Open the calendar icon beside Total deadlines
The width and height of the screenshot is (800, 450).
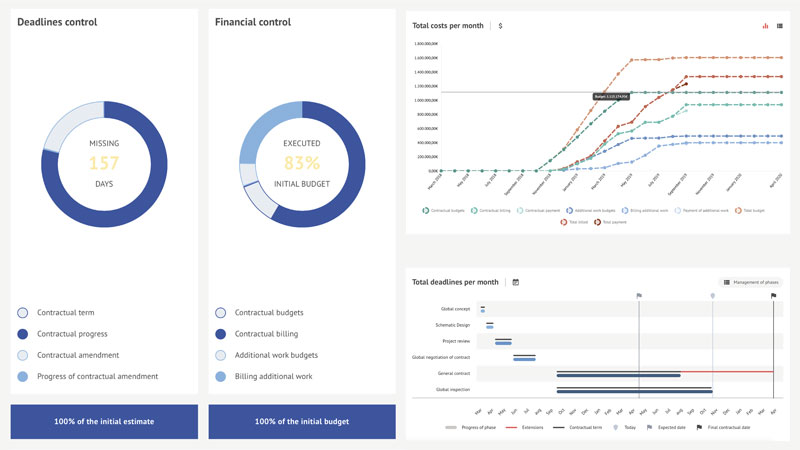[516, 282]
